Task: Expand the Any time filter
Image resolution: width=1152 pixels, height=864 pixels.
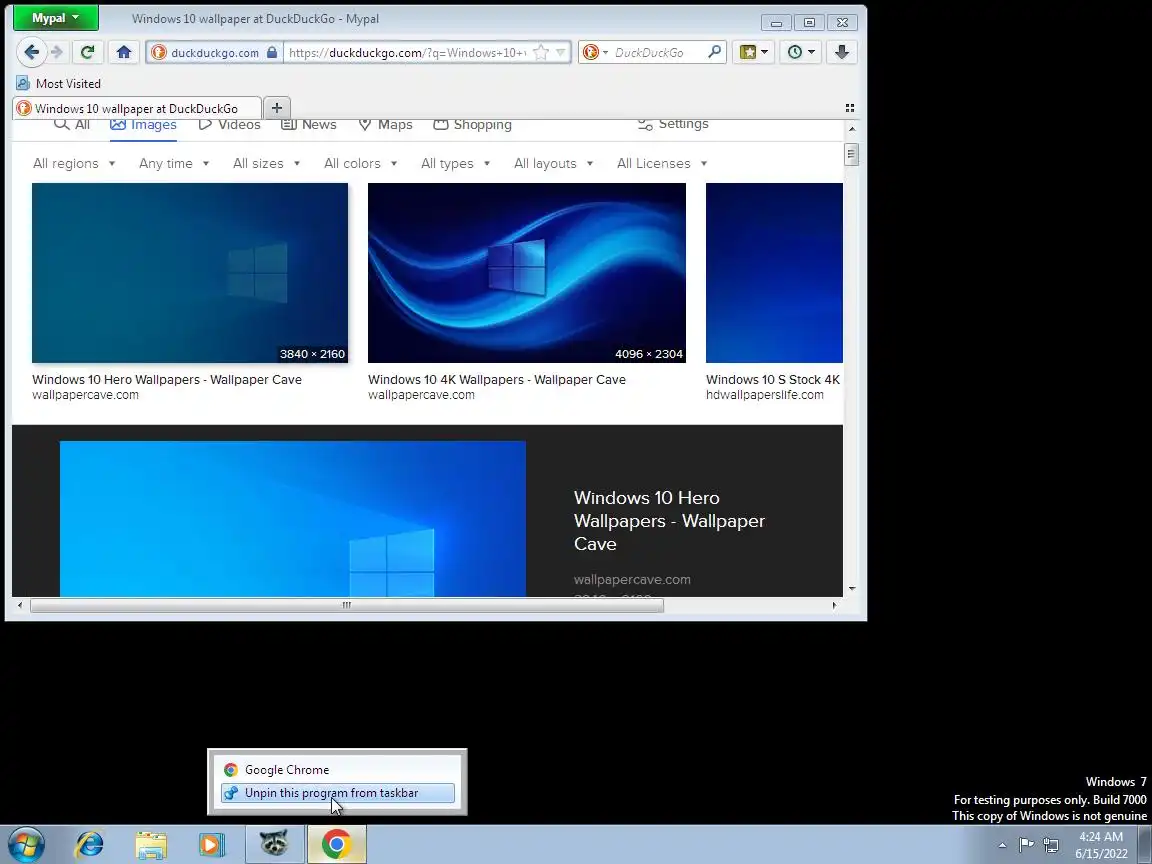Action: pyautogui.click(x=174, y=163)
